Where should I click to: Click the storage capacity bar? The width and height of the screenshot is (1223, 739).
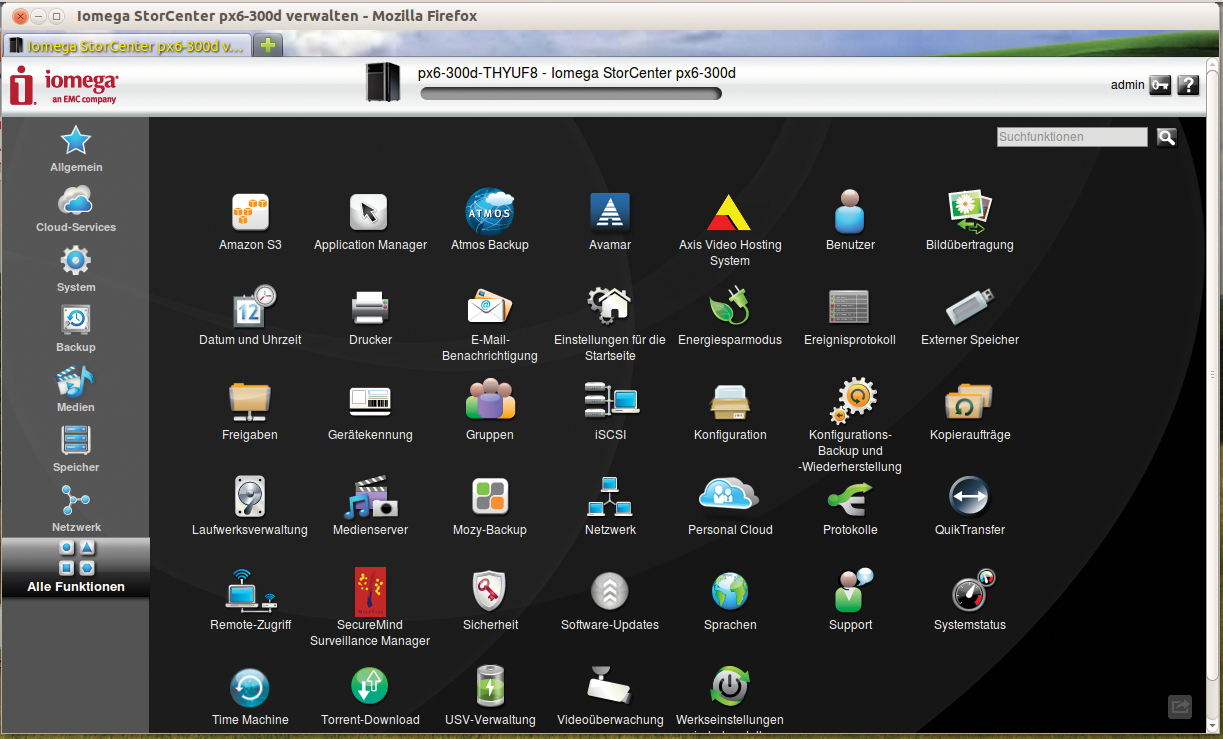[x=570, y=93]
